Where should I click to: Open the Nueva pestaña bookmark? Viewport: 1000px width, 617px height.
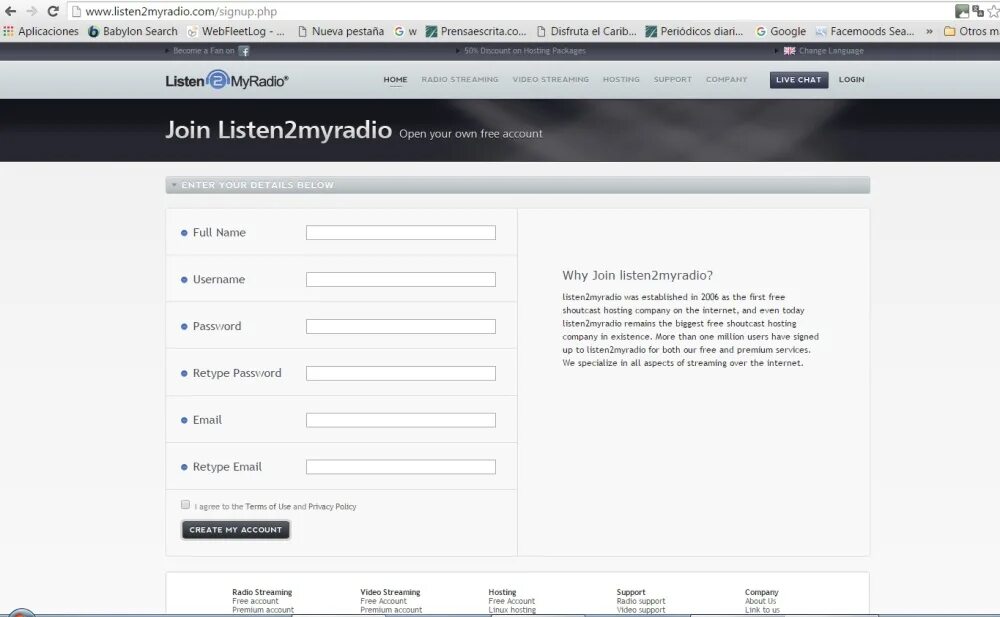341,31
